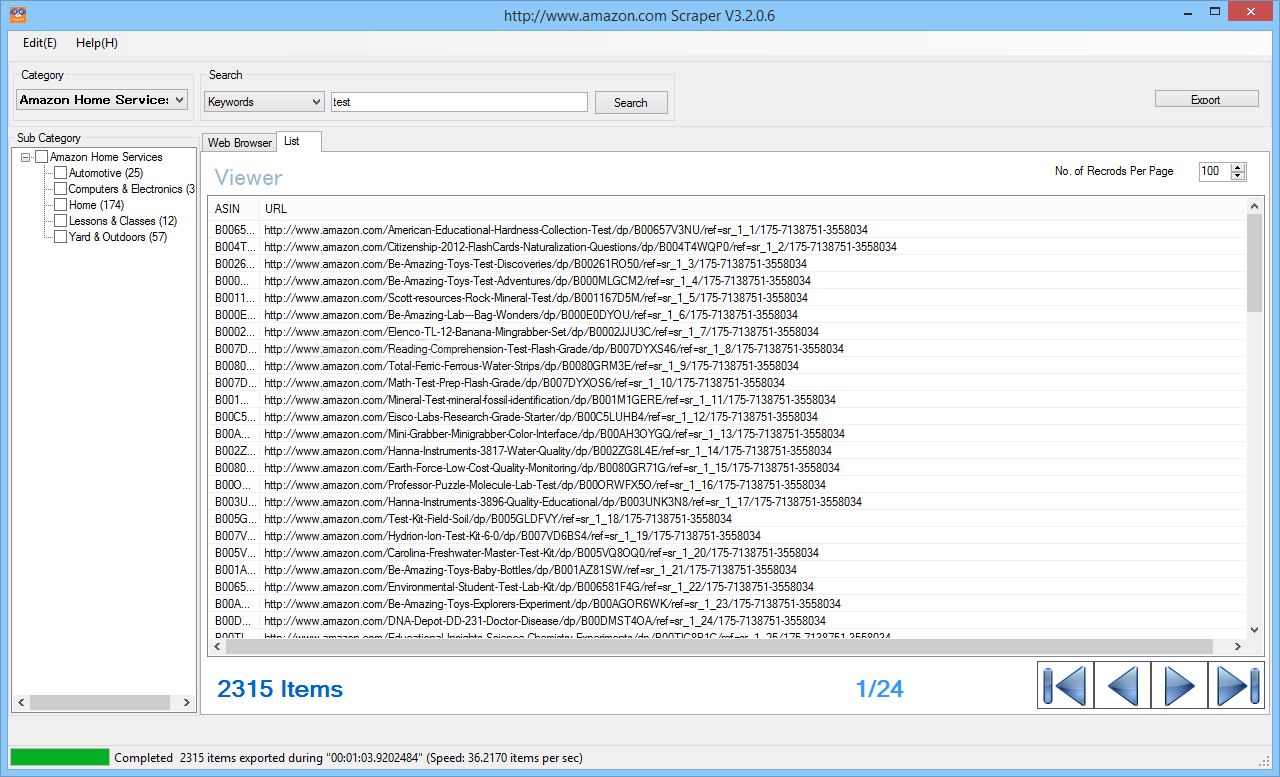Click the vertical scrollbar thumb of the list
Viewport: 1280px width, 777px height.
pyautogui.click(x=1255, y=262)
